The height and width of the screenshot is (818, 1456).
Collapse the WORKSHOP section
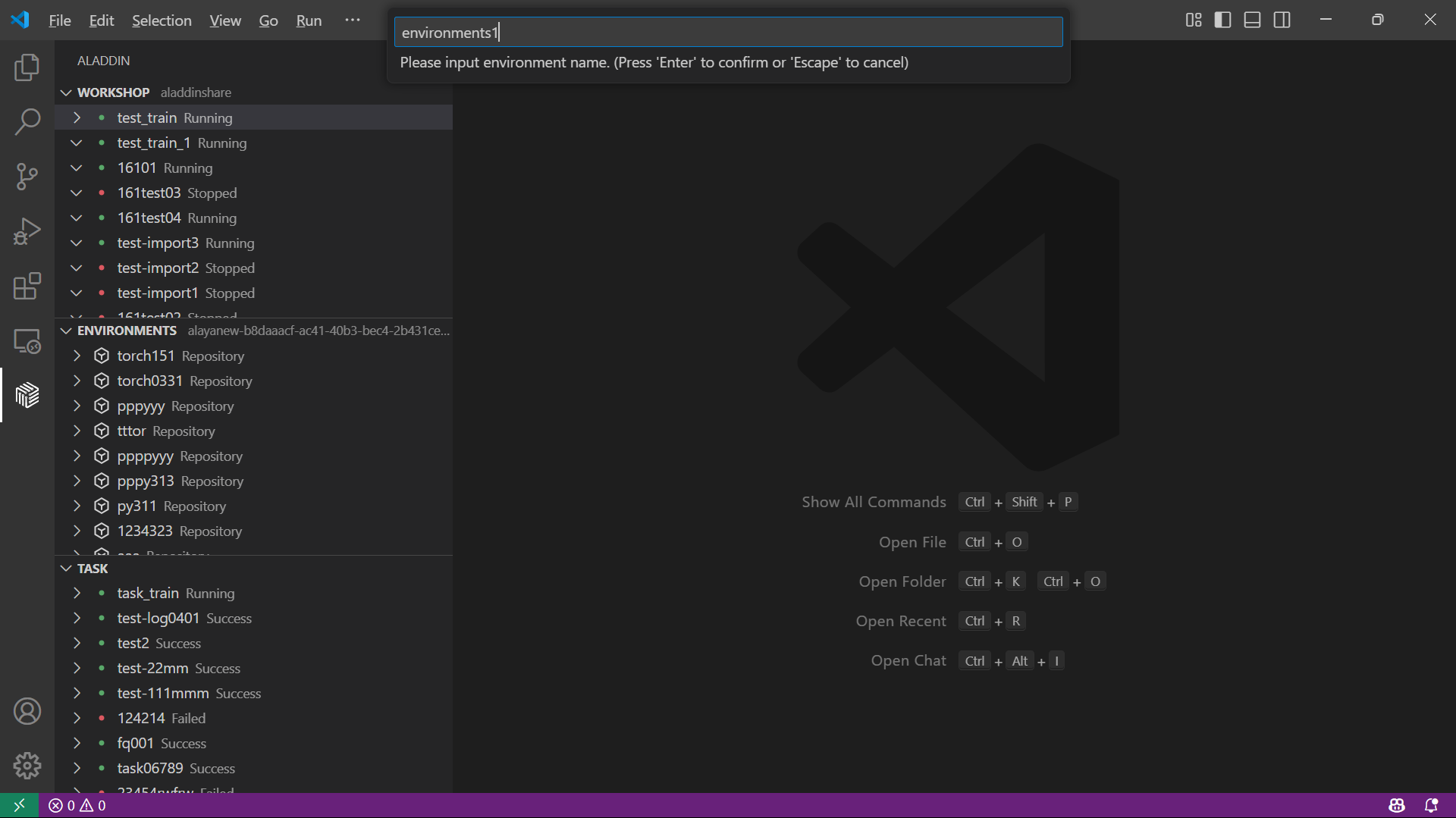[x=67, y=92]
